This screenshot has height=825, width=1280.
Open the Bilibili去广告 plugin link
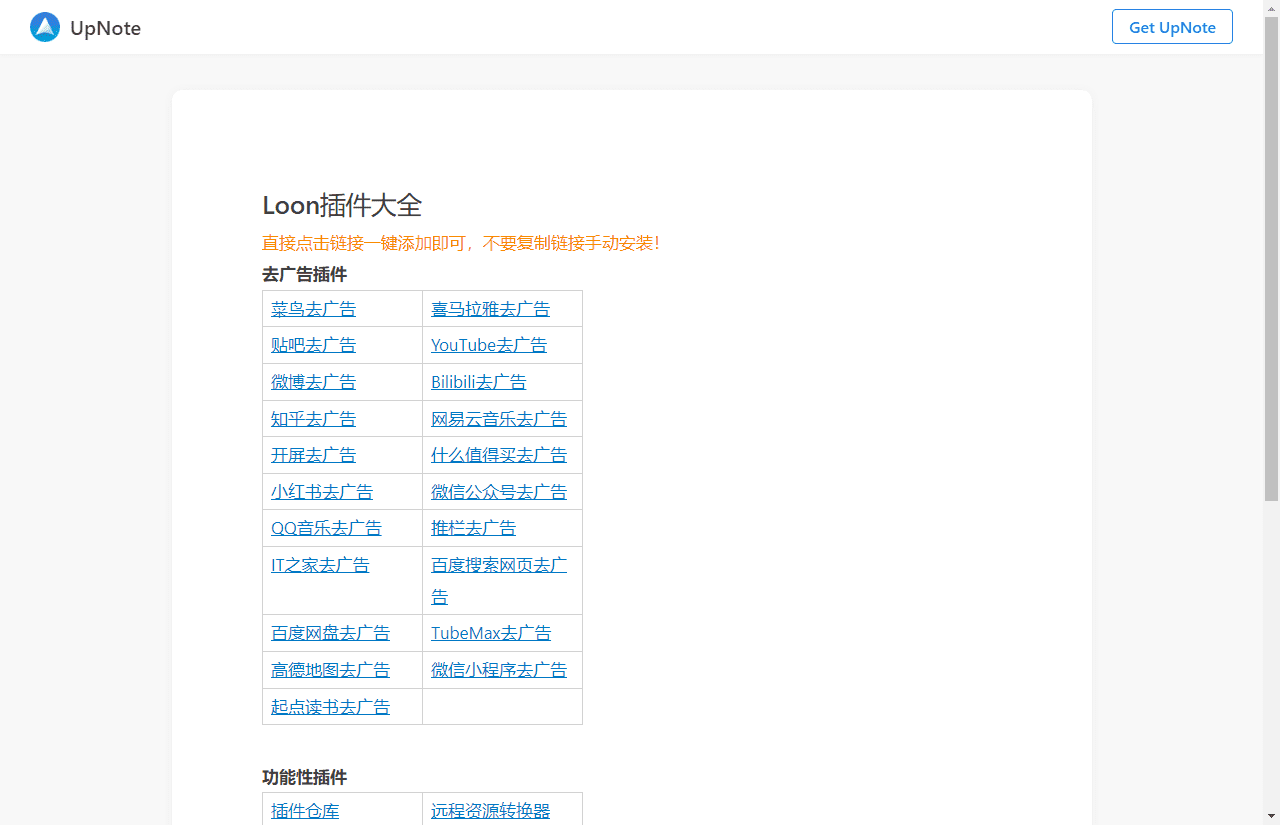(x=478, y=381)
